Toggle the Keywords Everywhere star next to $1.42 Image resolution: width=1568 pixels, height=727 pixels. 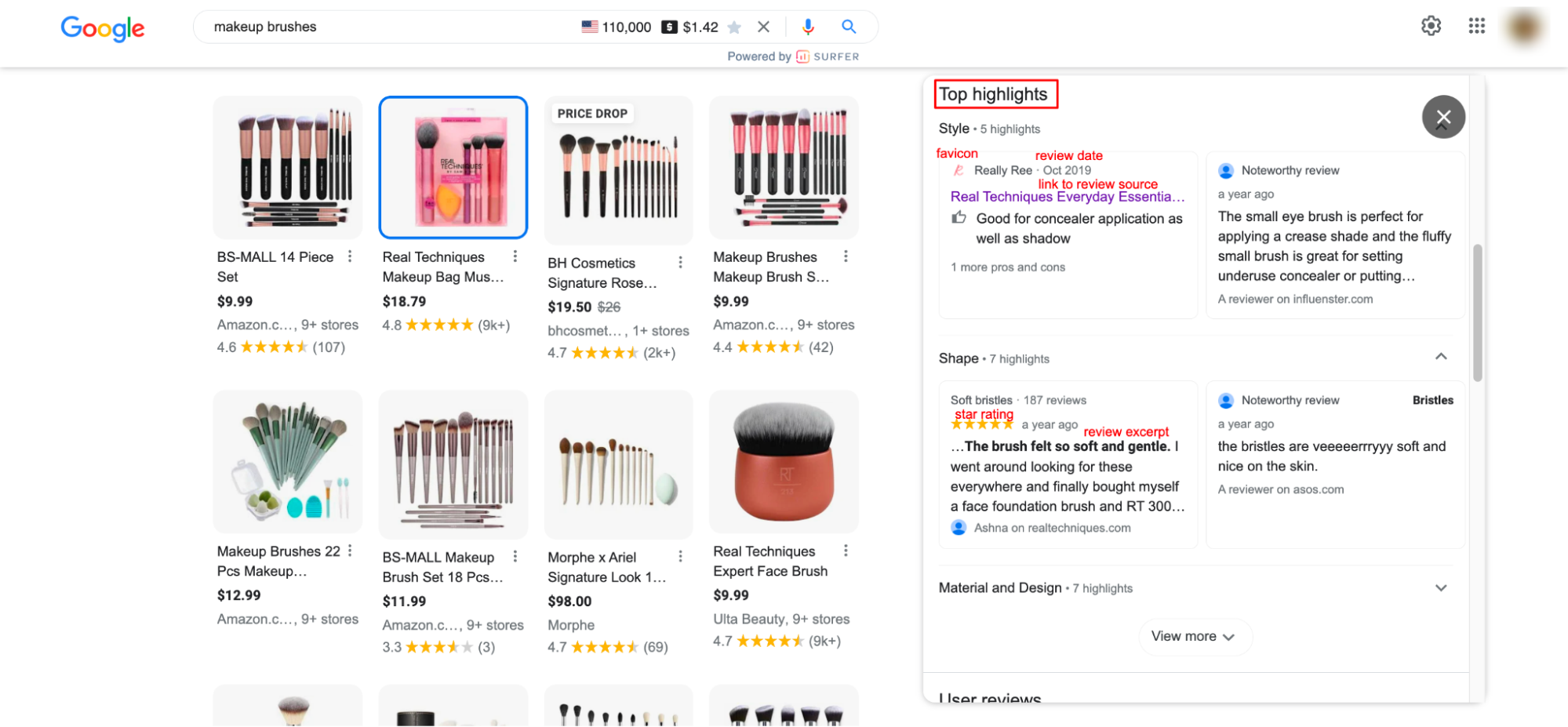click(734, 27)
